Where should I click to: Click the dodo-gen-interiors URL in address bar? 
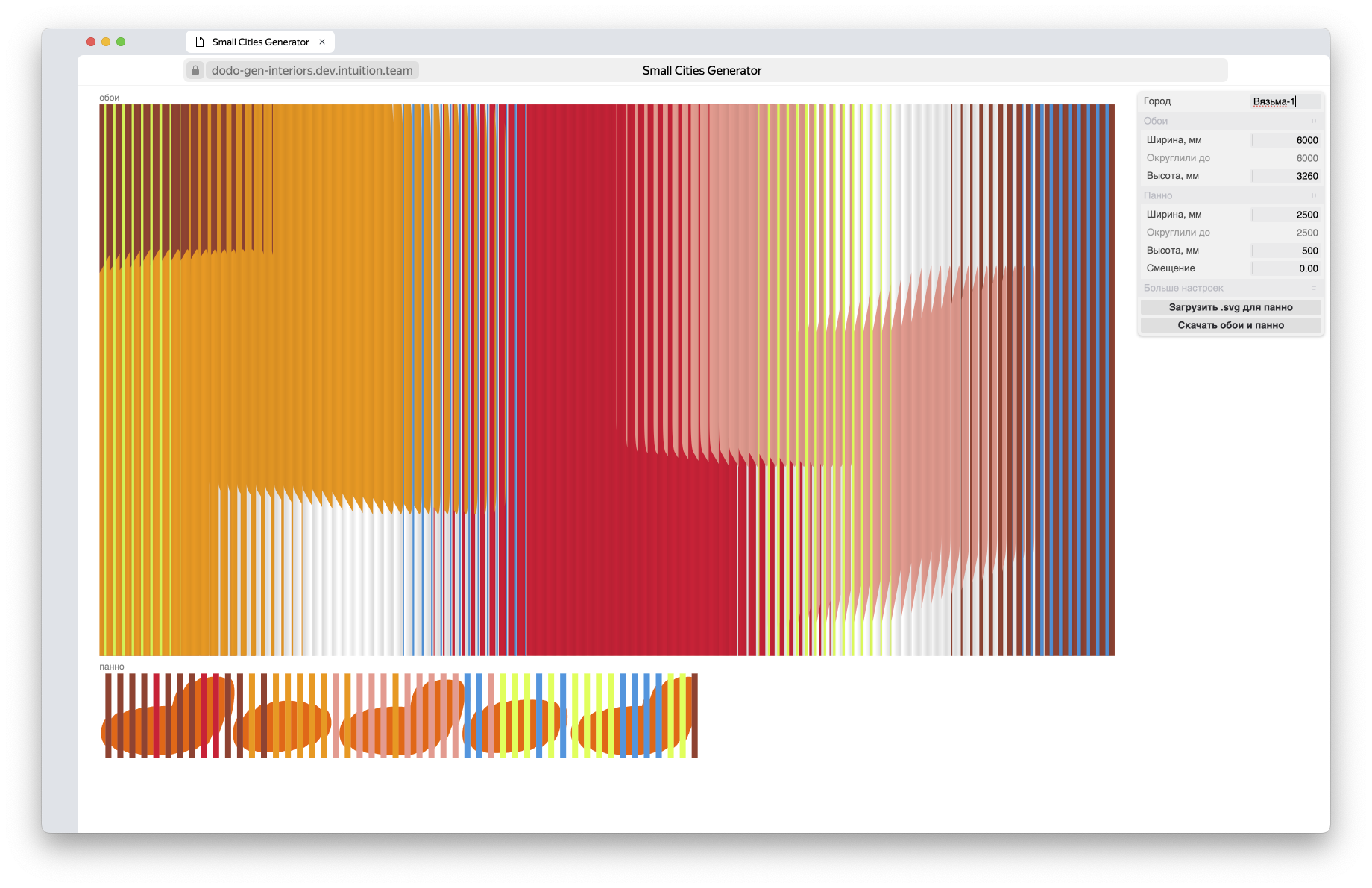tap(312, 70)
